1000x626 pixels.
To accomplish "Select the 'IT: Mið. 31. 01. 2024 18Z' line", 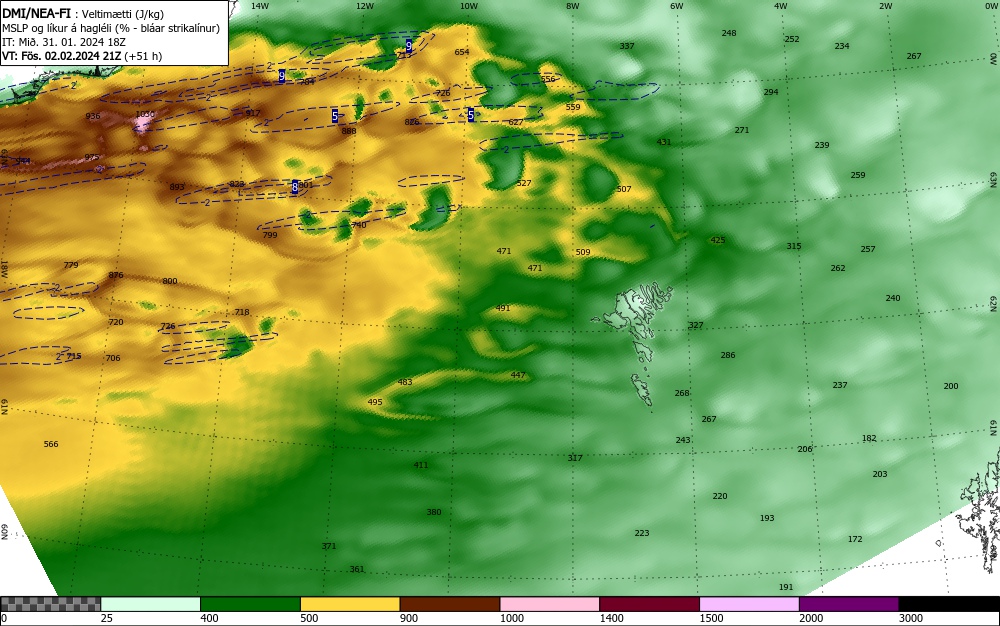I will 64,42.
